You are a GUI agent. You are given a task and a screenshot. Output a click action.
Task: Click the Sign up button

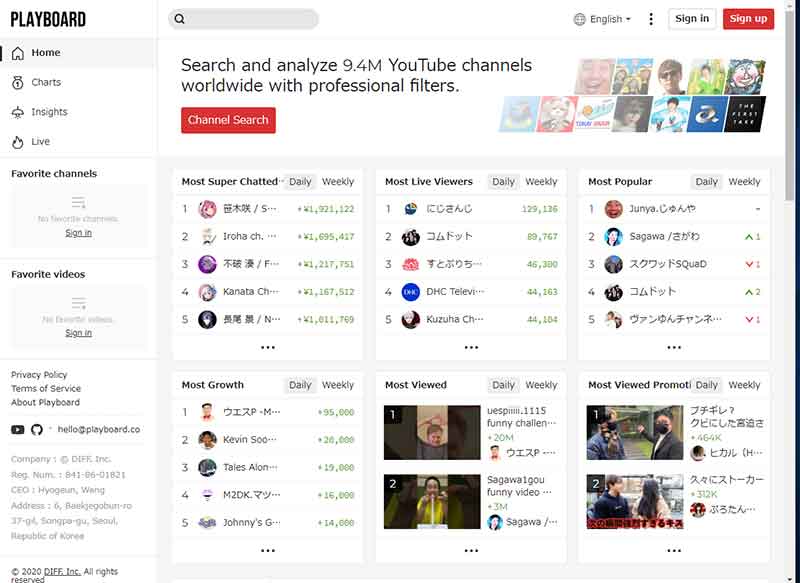tap(748, 19)
